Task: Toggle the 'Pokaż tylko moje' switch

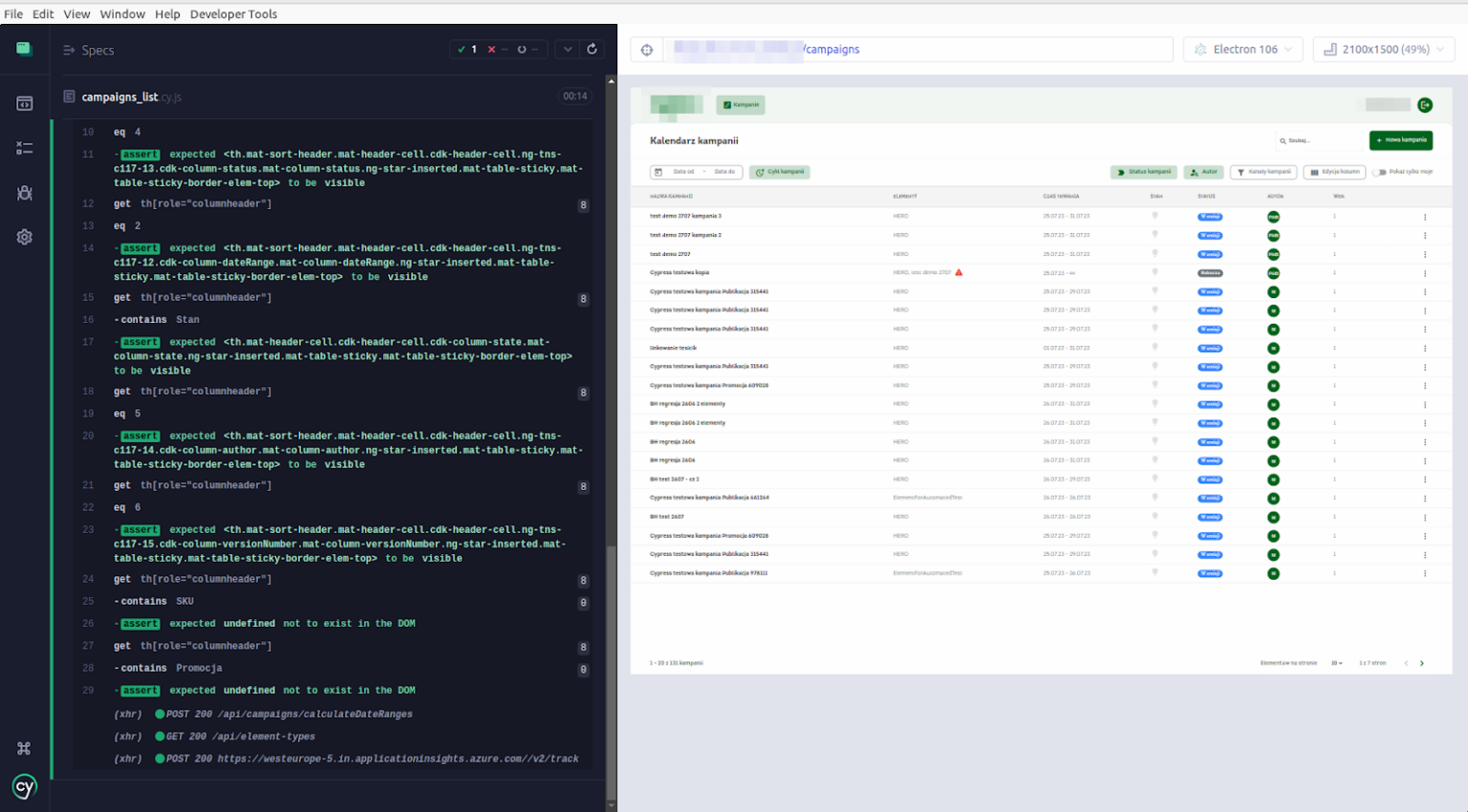Action: tap(1380, 172)
